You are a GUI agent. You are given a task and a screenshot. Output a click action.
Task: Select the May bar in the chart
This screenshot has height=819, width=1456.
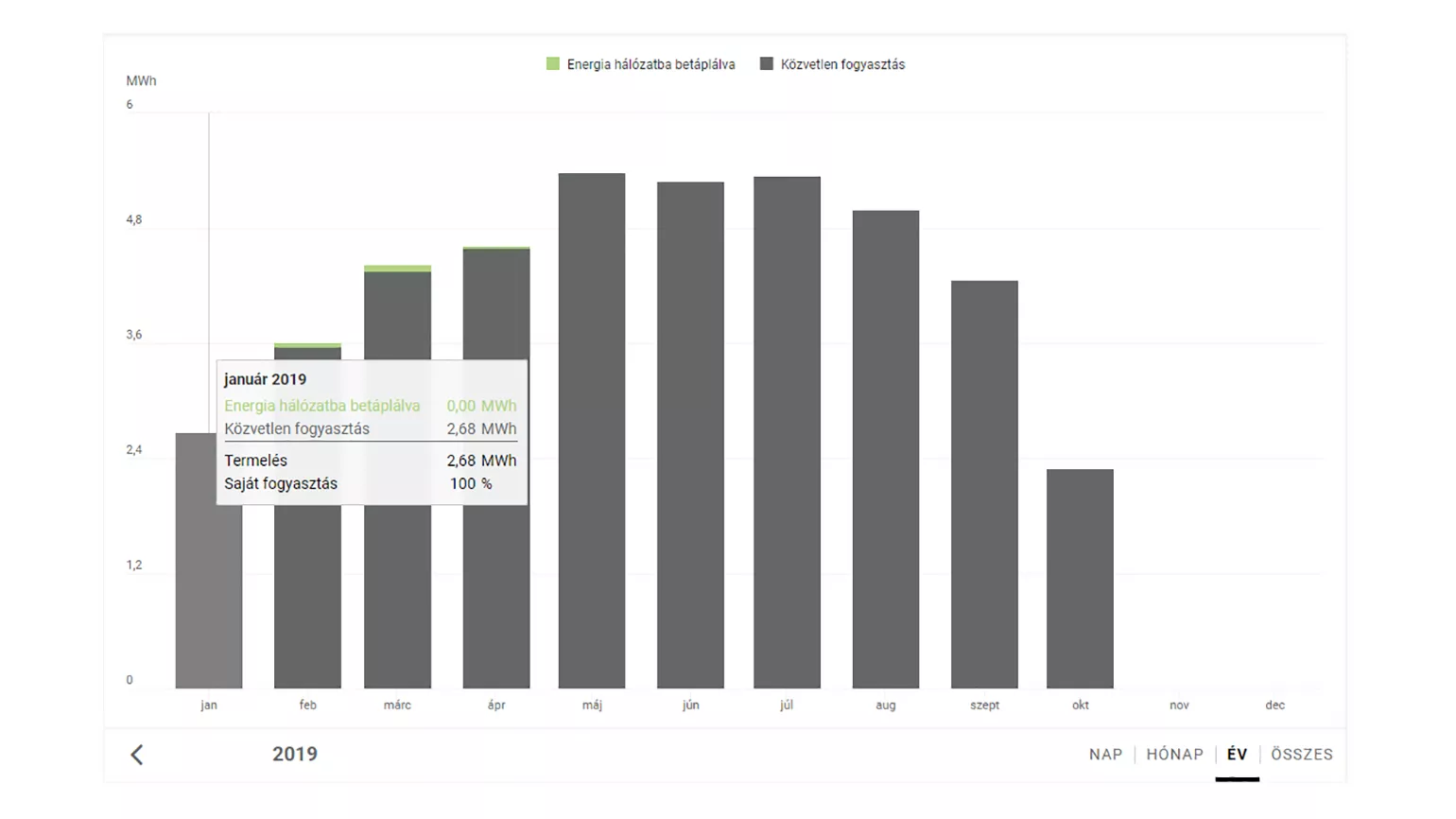pos(592,430)
